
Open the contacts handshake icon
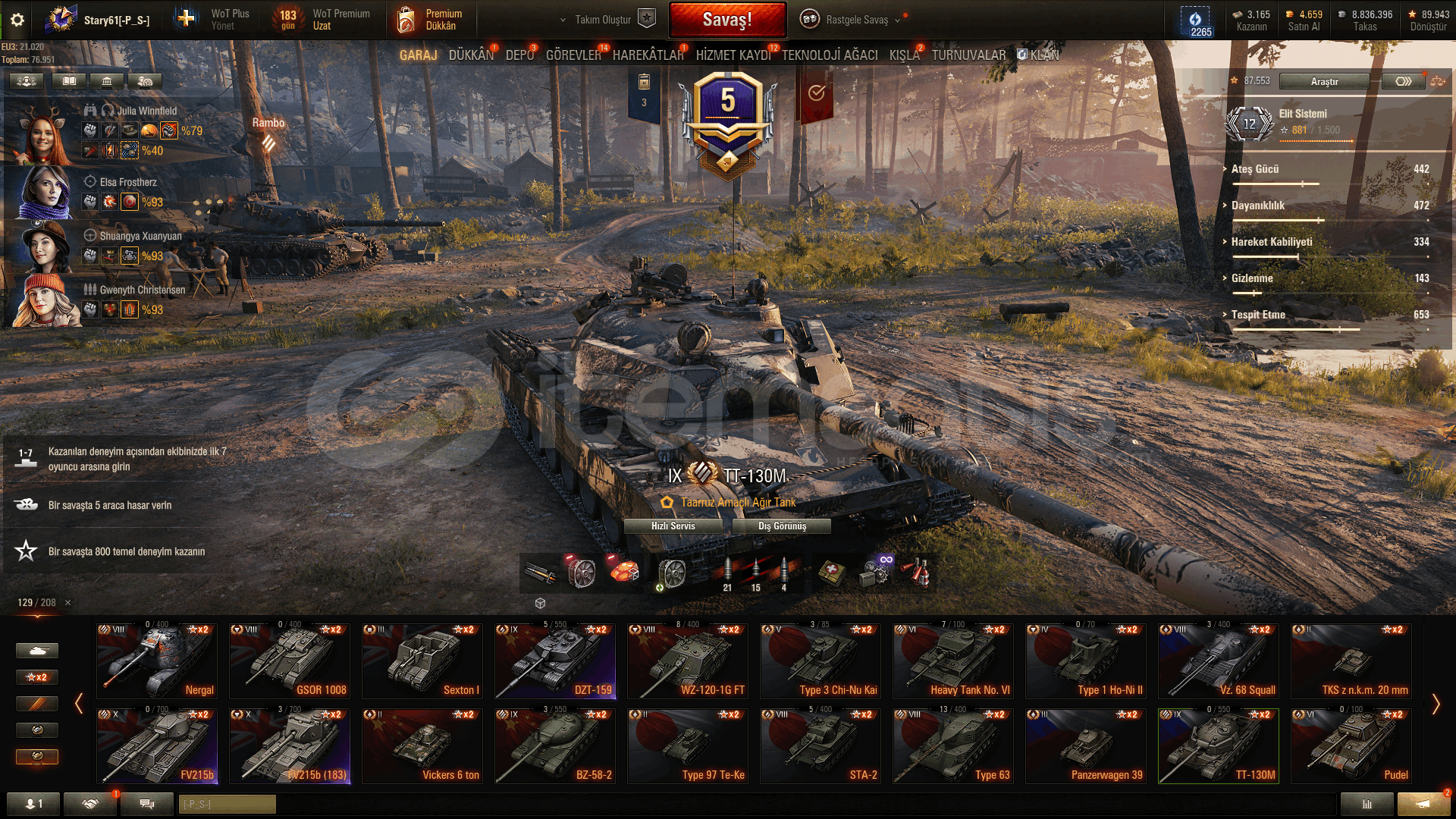[x=90, y=803]
